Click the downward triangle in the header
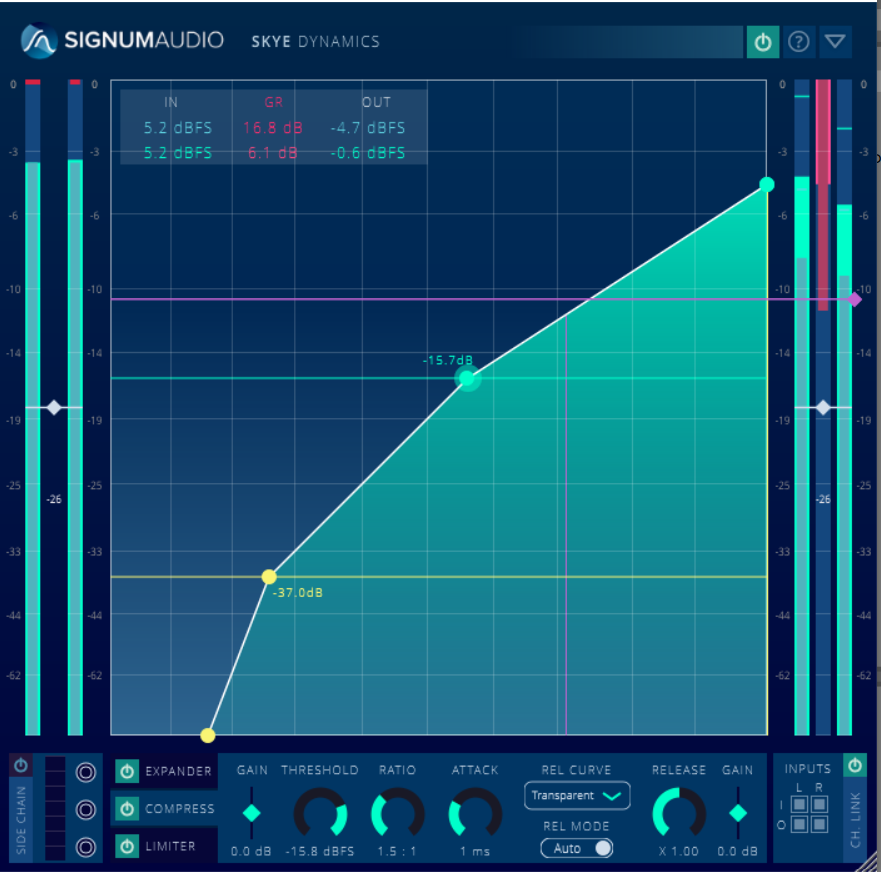The height and width of the screenshot is (872, 881). click(834, 42)
